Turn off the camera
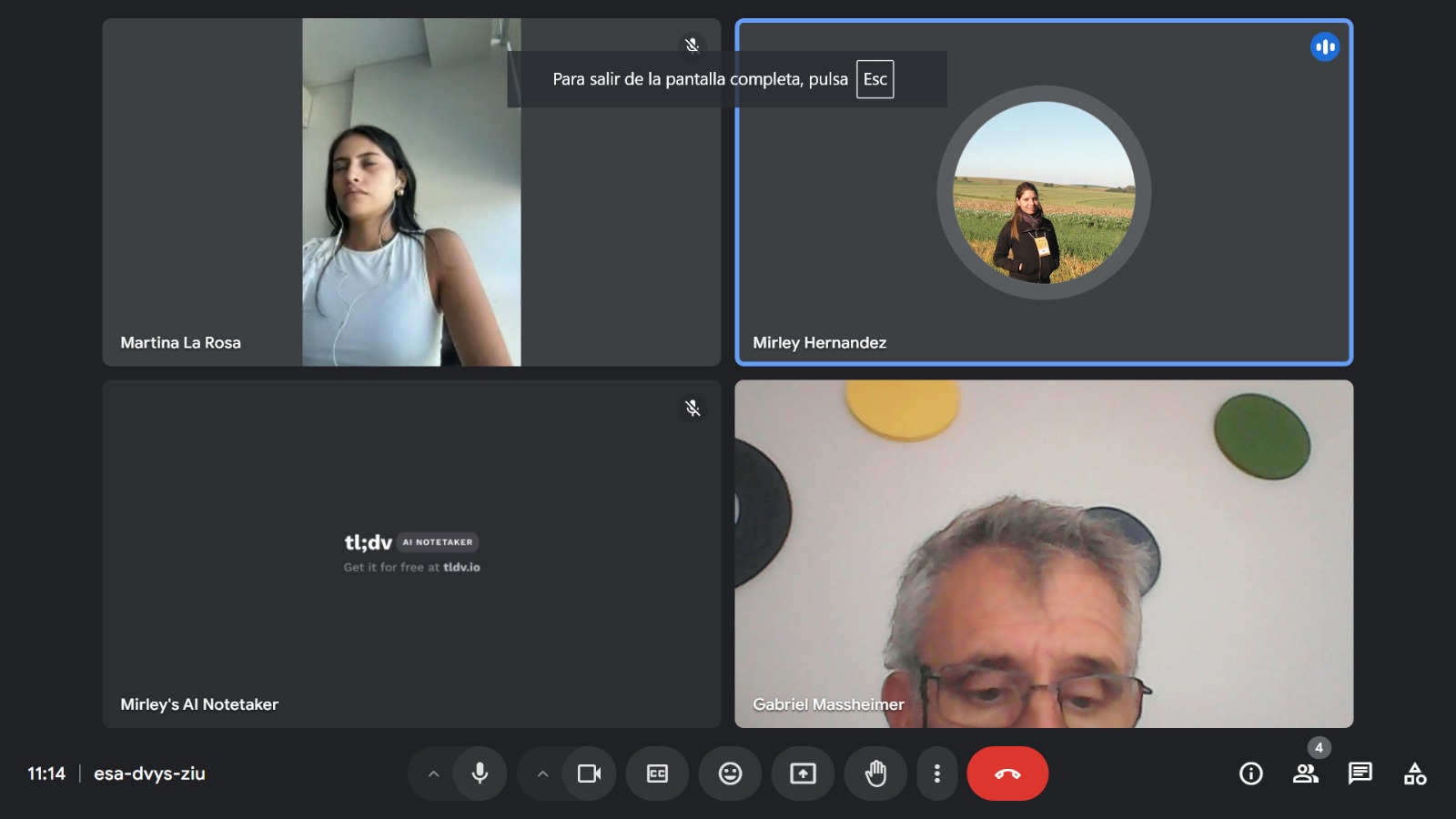 coord(589,773)
